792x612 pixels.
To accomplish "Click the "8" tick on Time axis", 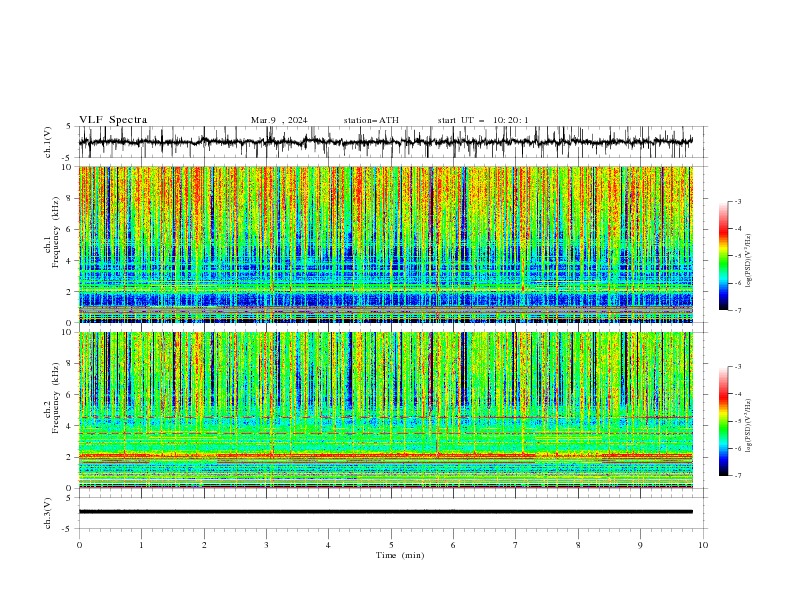I will 578,545.
